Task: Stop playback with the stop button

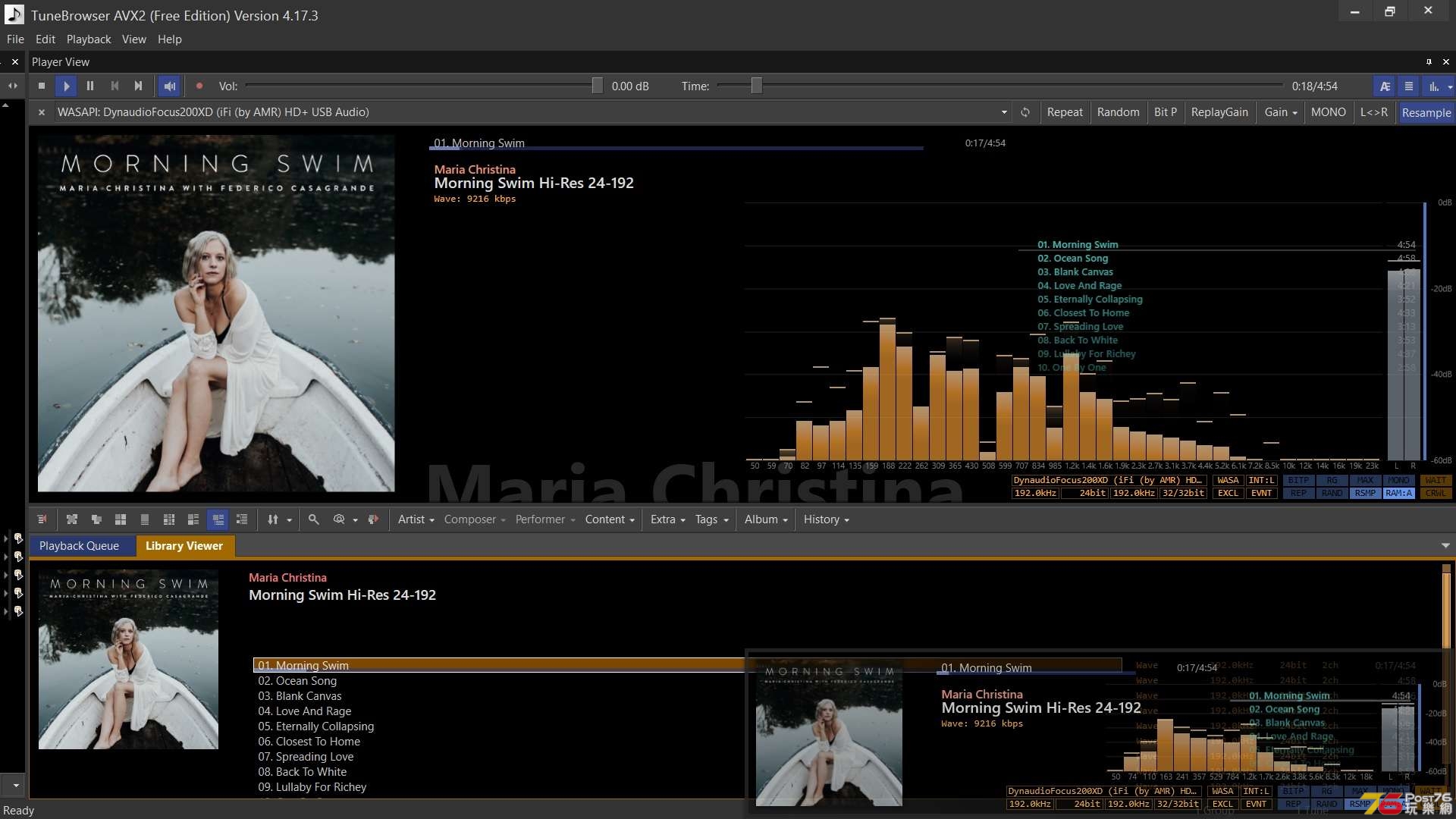Action: [42, 86]
